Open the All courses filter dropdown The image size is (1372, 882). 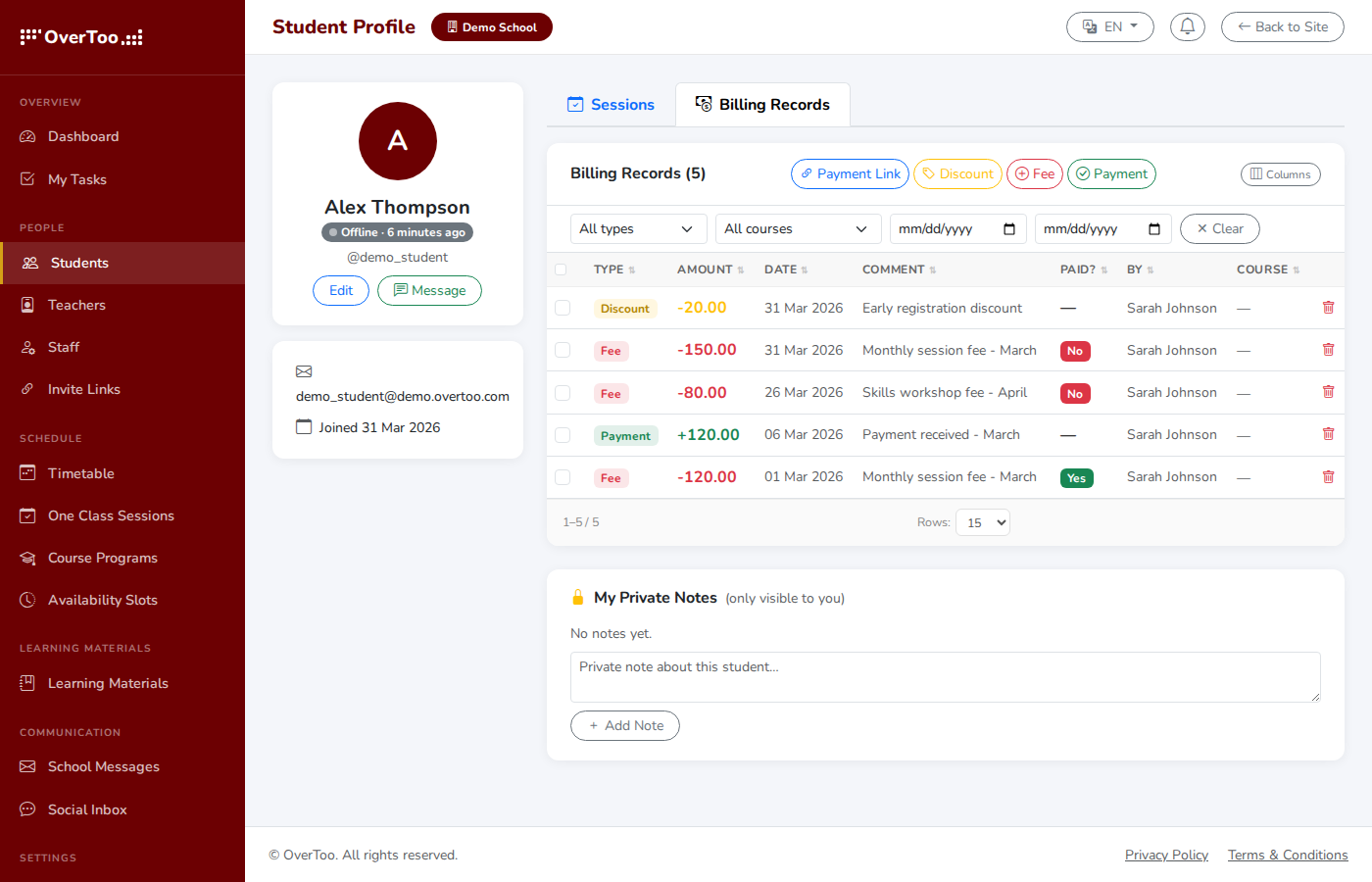tap(798, 228)
